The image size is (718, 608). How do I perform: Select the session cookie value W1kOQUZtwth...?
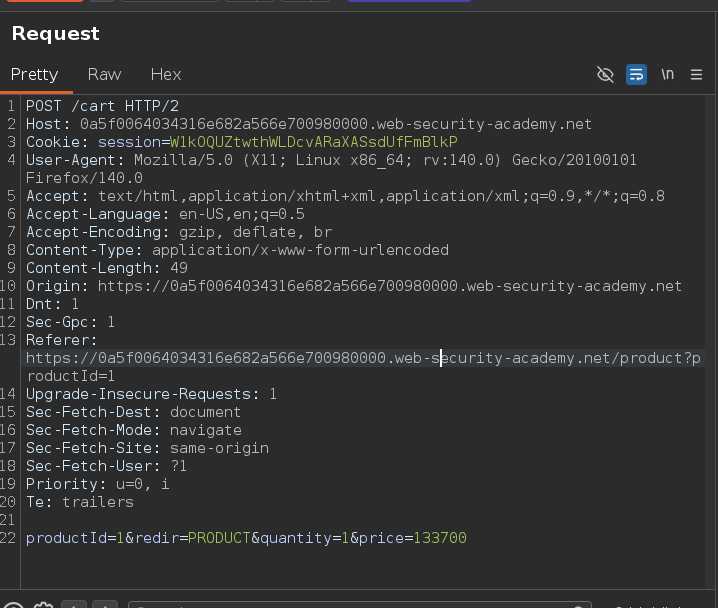(313, 142)
